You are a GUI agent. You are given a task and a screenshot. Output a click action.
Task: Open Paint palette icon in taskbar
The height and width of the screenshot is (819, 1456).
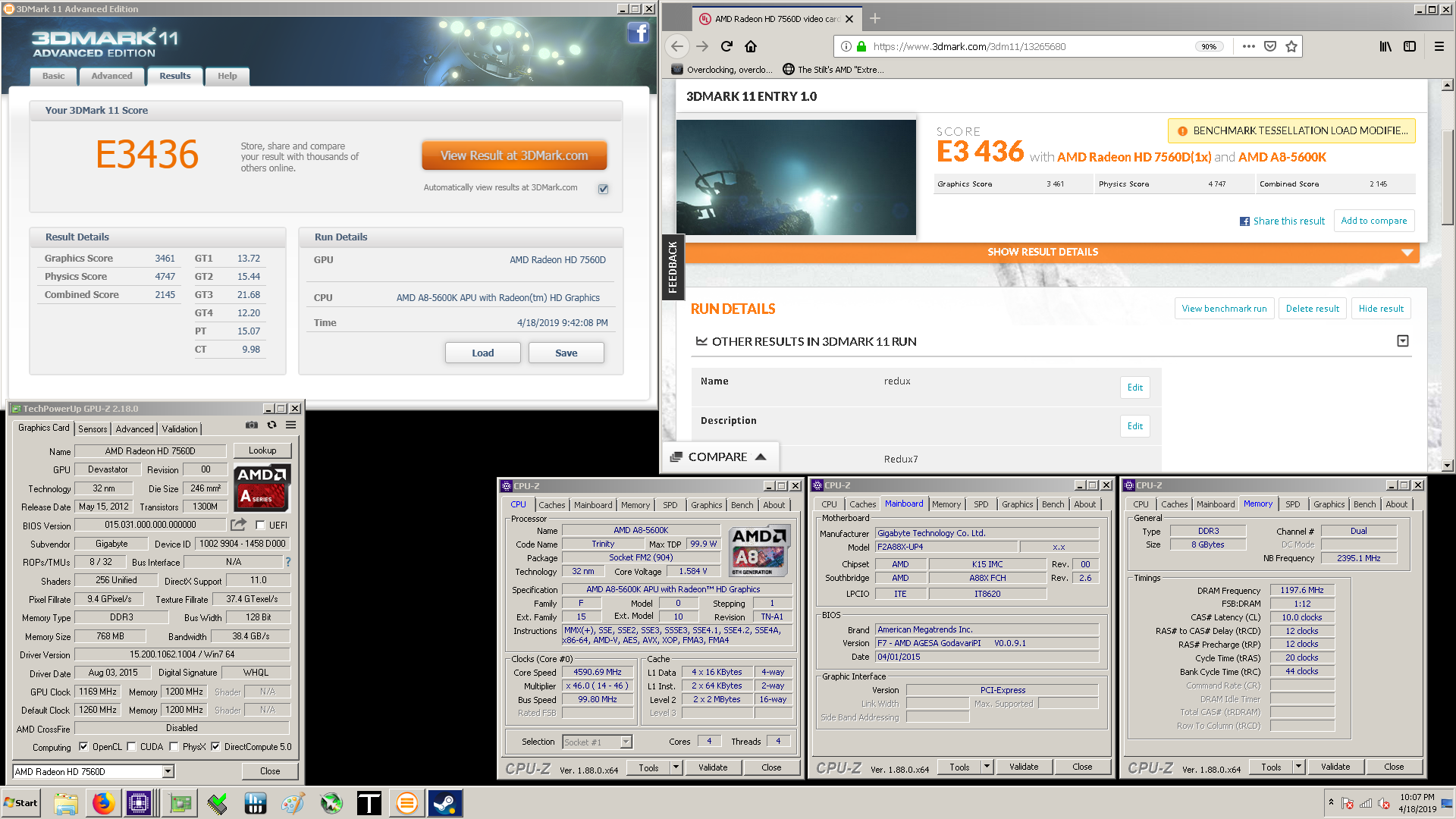(293, 803)
